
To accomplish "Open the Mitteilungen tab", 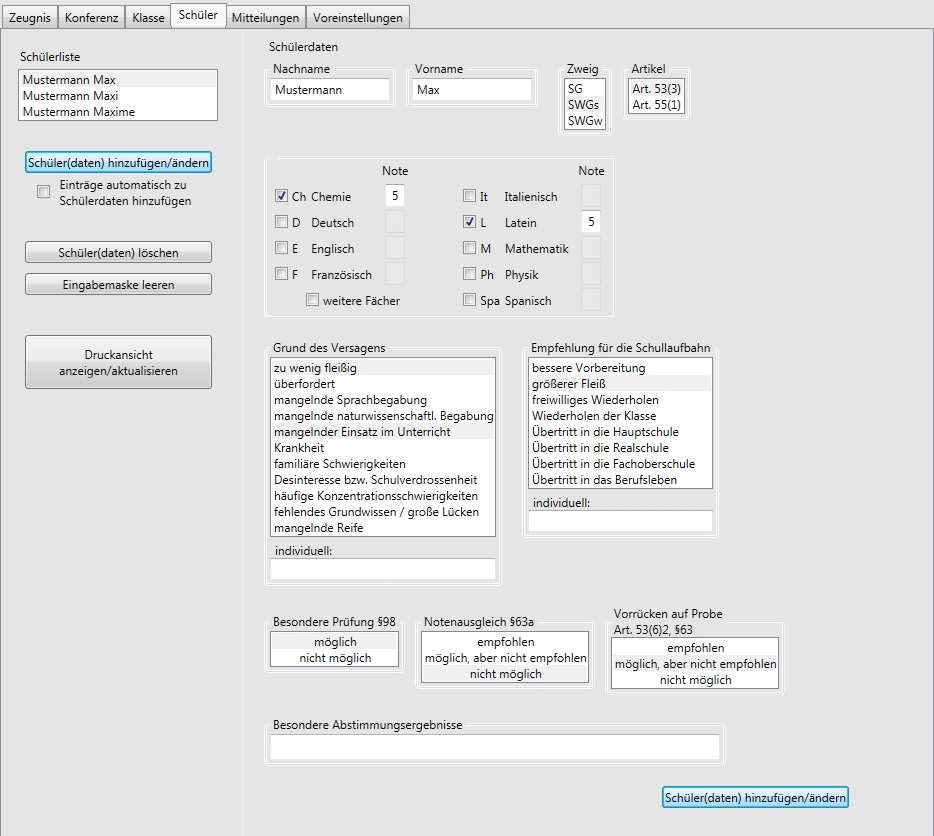I will 264,18.
